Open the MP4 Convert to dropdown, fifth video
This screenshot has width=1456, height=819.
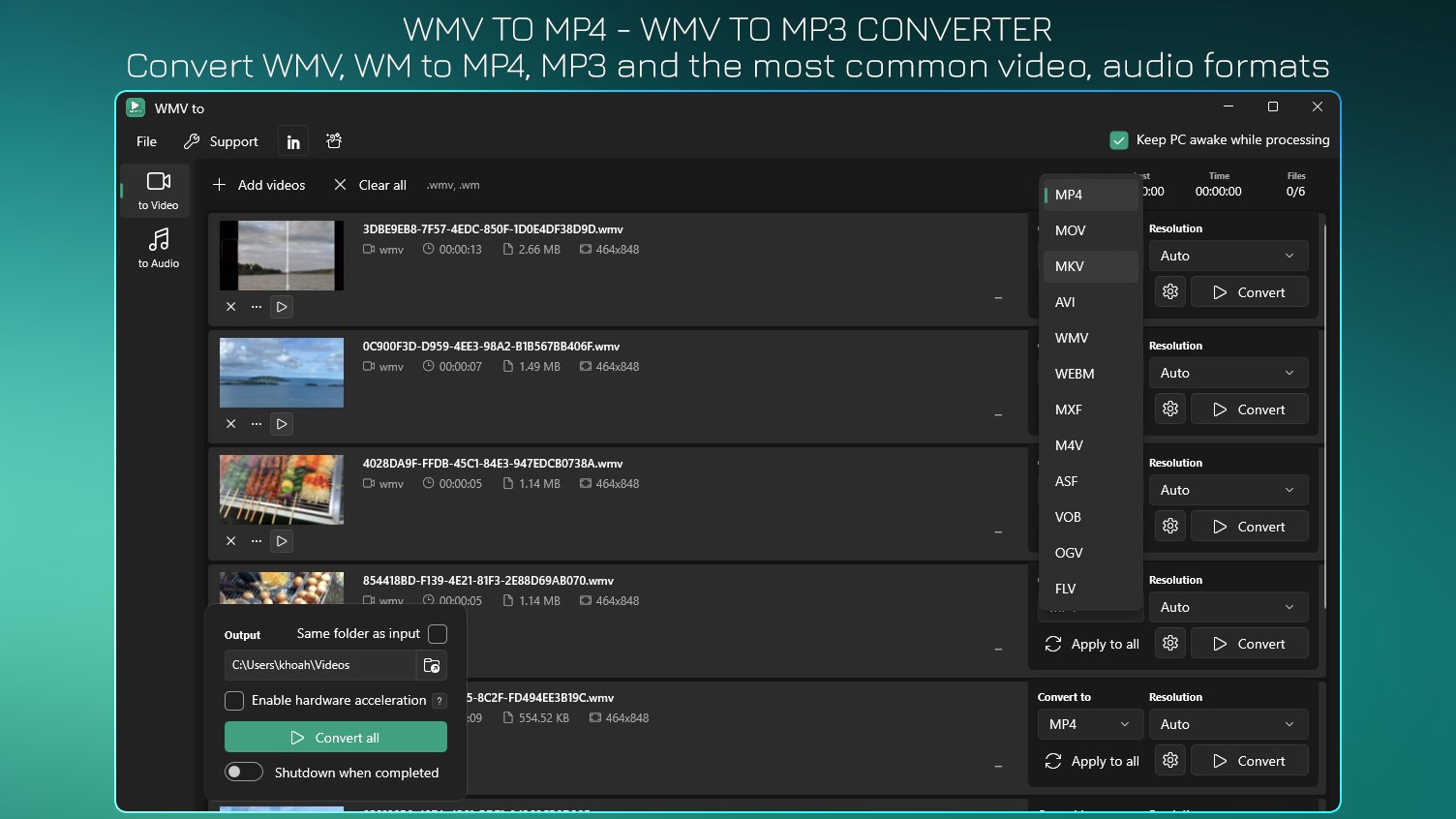click(x=1090, y=724)
